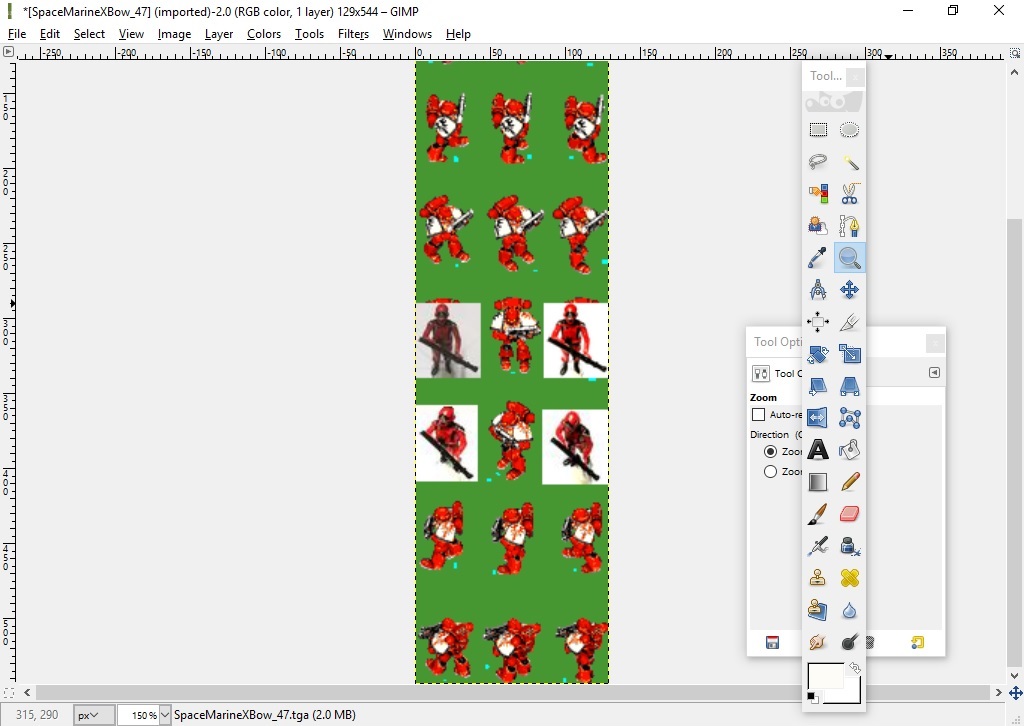
Task: Open the Select menu
Action: [x=89, y=34]
